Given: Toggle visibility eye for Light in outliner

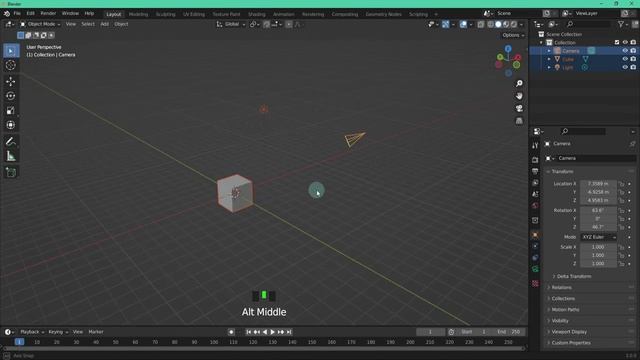Looking at the screenshot, I should (625, 67).
